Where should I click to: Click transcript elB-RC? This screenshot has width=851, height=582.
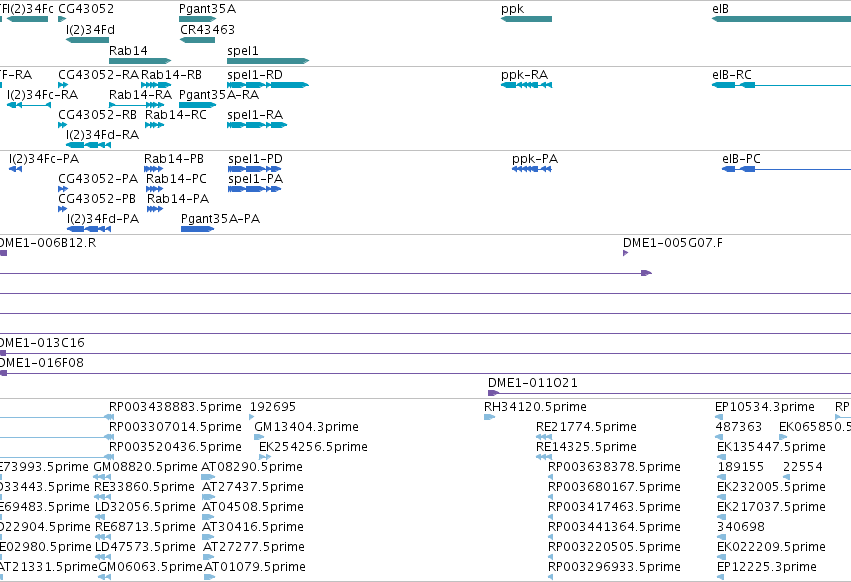tap(782, 85)
